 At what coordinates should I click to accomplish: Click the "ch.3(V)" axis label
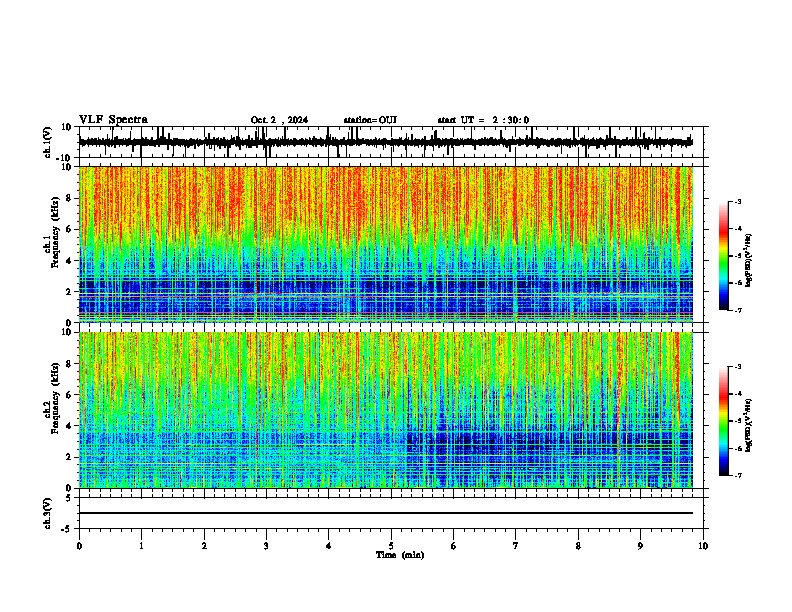click(x=48, y=513)
